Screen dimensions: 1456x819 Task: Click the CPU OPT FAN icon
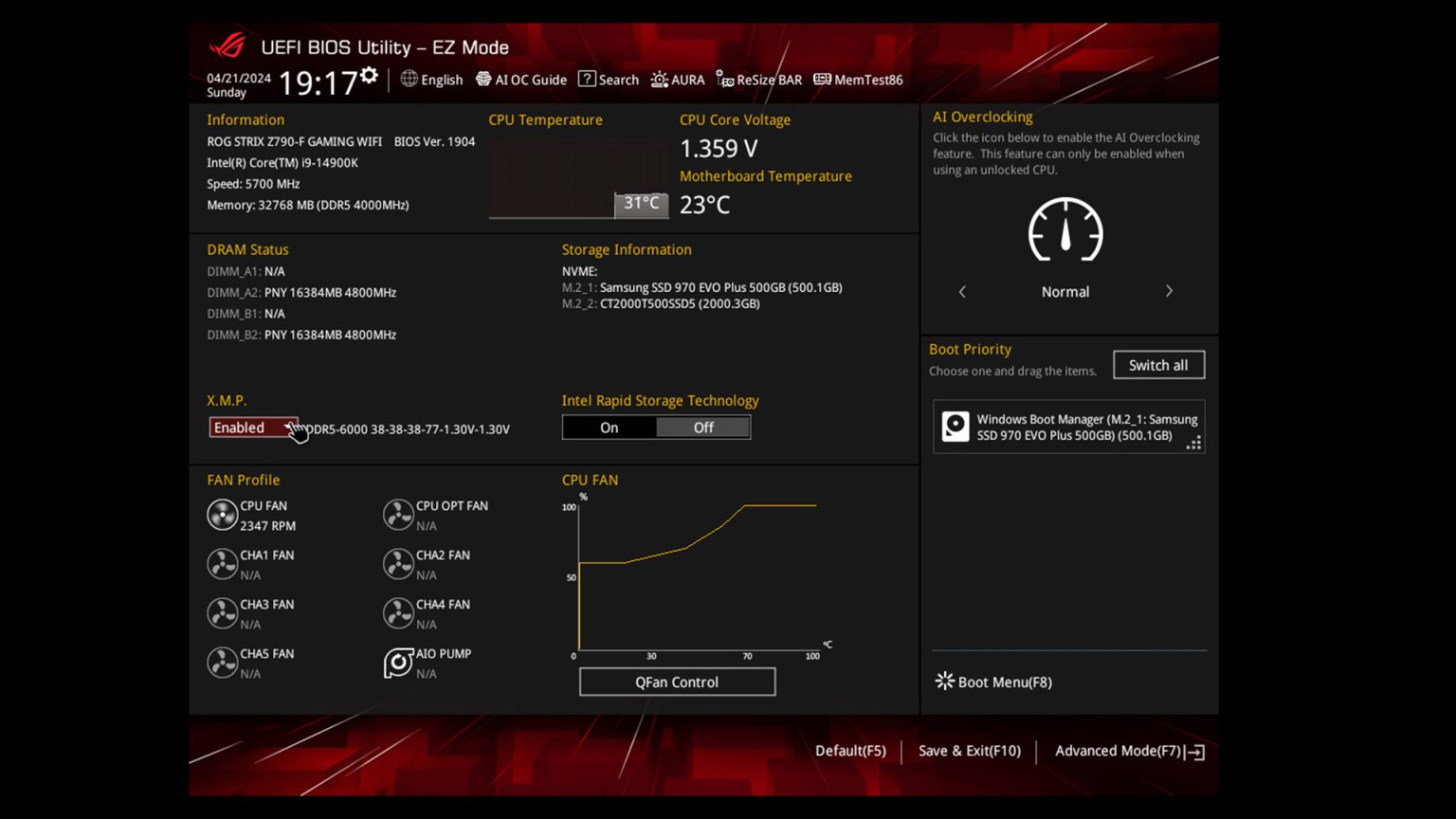(x=398, y=515)
